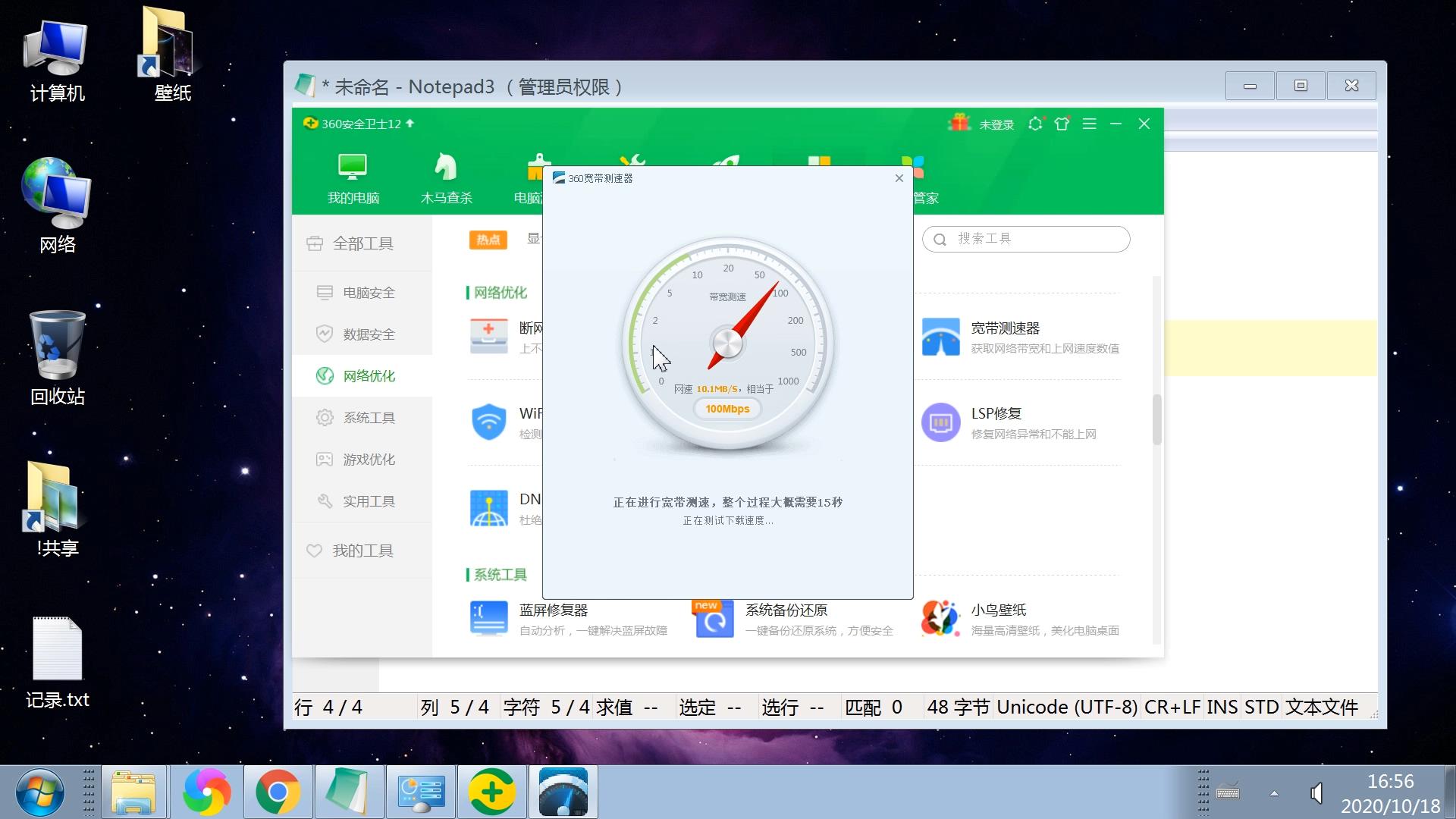Click the gift promotion icon
This screenshot has width=1456, height=819.
960,123
